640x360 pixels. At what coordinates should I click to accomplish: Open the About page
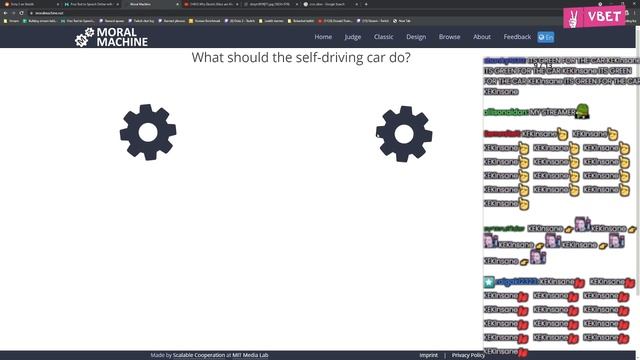tap(482, 37)
